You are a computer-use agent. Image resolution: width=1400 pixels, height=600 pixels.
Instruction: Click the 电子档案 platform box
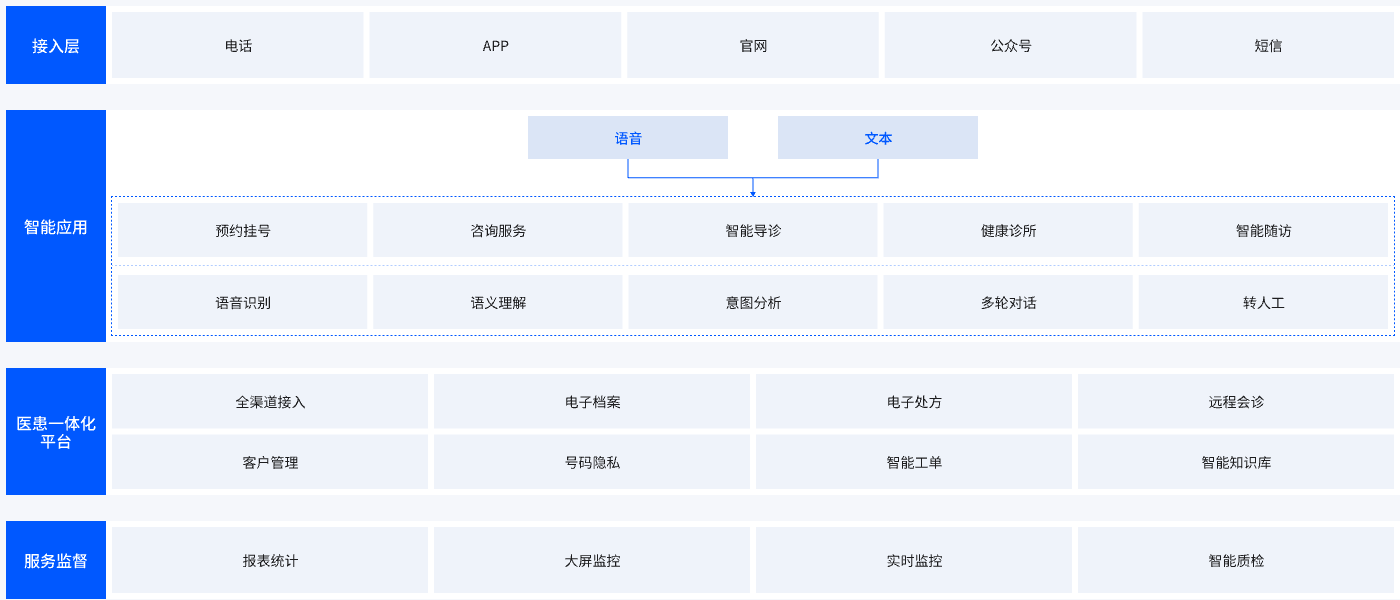click(x=592, y=402)
